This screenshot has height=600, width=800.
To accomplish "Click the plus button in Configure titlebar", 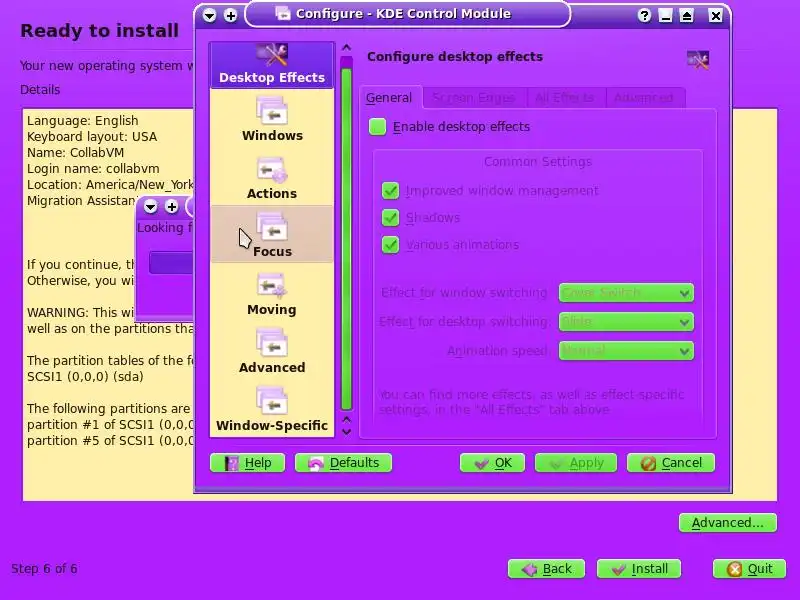I will tap(231, 16).
